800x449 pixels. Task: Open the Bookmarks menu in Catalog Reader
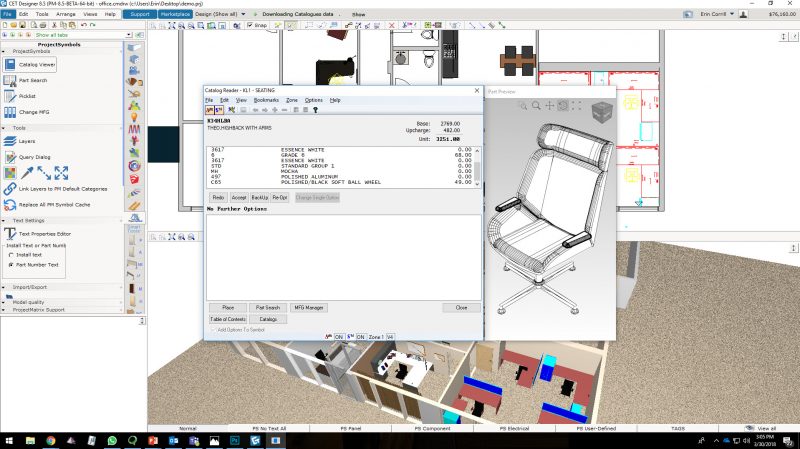(266, 100)
